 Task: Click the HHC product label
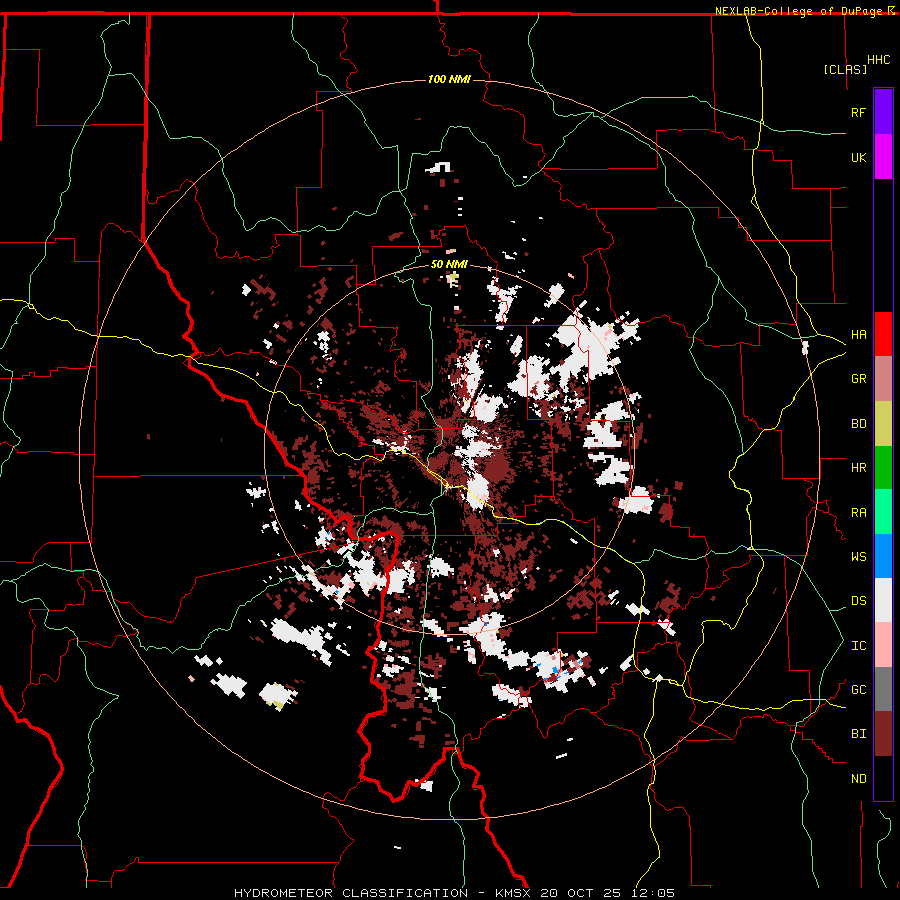coord(878,60)
